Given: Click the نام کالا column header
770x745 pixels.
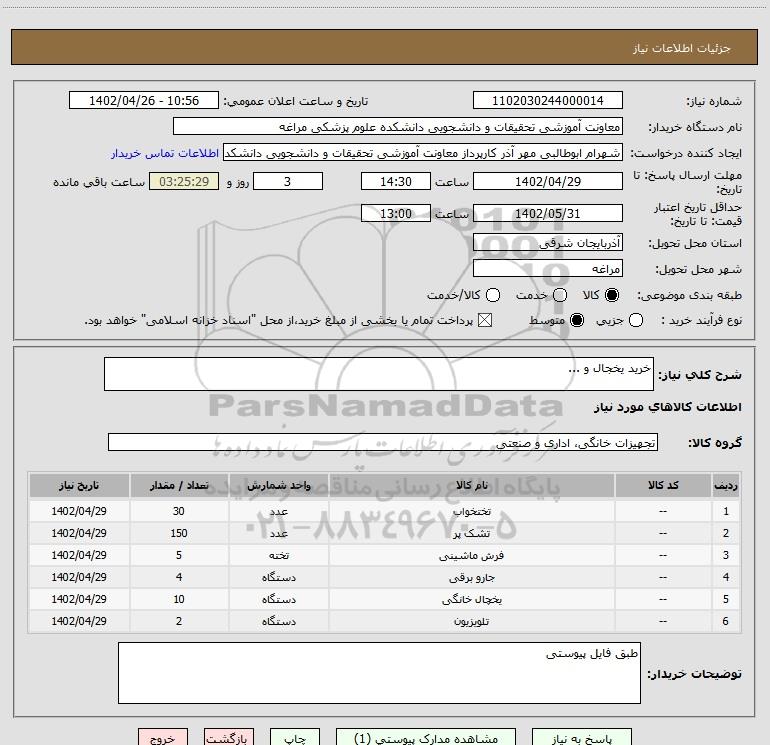Looking at the screenshot, I should 471,485.
